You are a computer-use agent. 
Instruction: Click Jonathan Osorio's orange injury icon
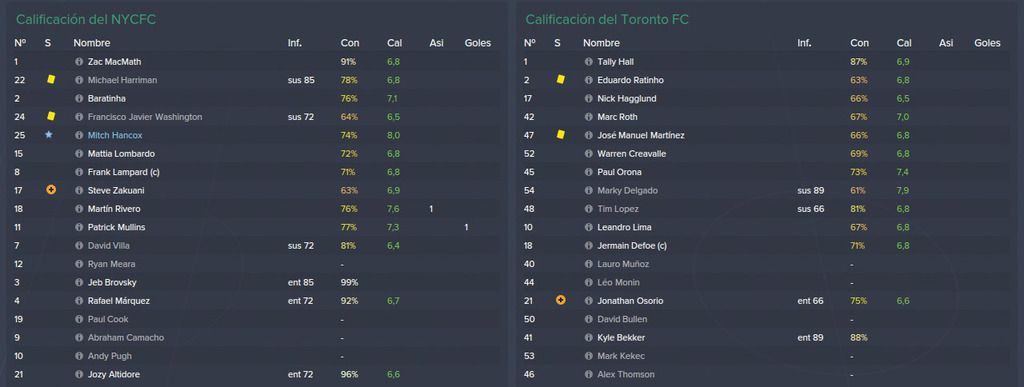click(x=560, y=300)
